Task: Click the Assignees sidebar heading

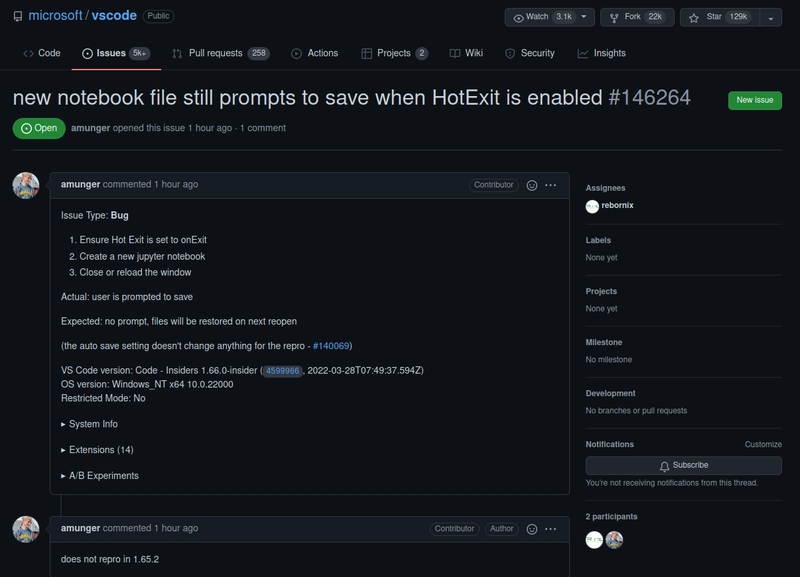Action: (605, 188)
